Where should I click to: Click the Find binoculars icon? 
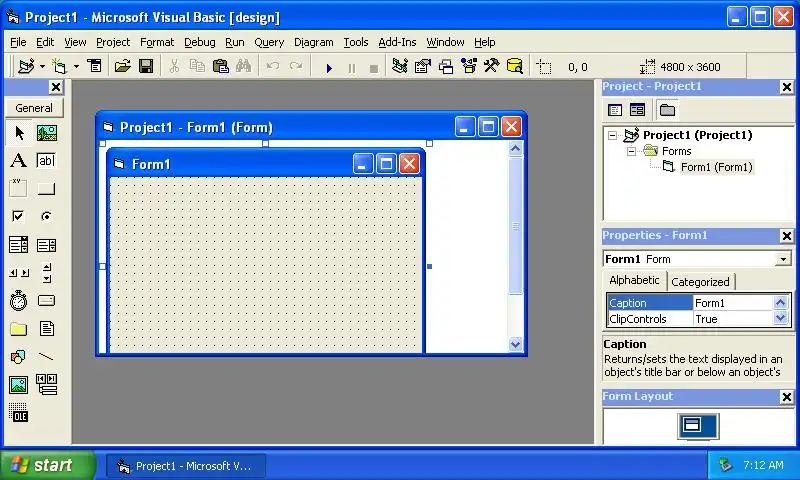[243, 66]
